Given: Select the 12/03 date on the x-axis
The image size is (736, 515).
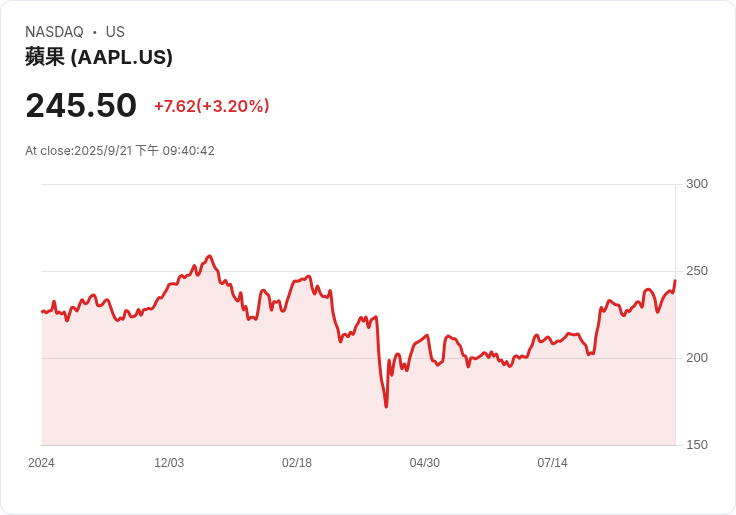Looking at the screenshot, I should (169, 463).
